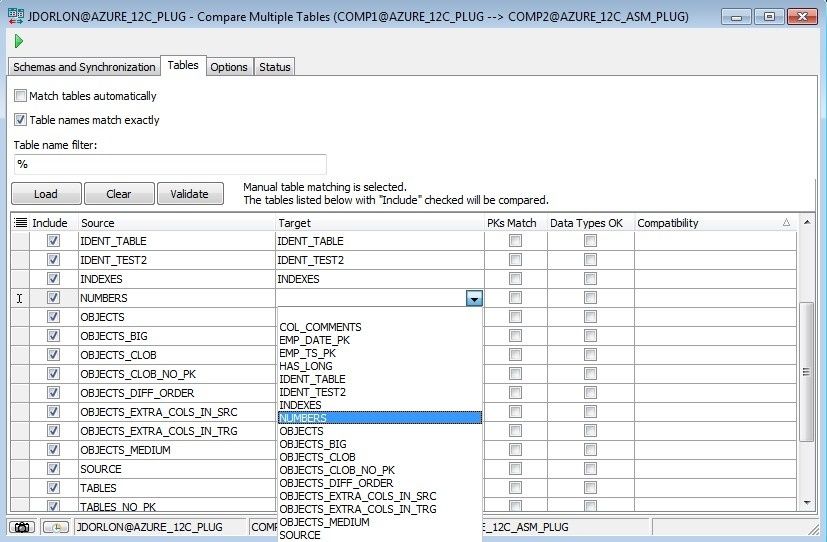This screenshot has width=827, height=542.
Task: Toggle Data Types OK checkbox for INDEXES
Action: 590,279
